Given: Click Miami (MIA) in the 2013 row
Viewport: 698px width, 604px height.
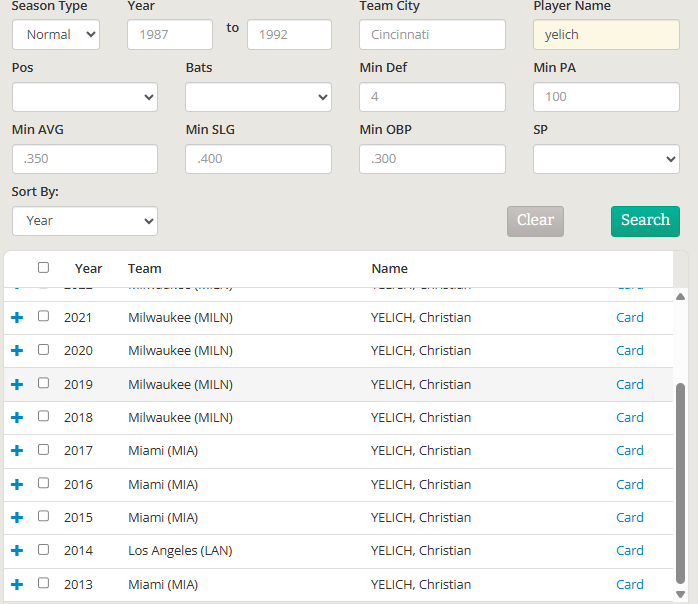Looking at the screenshot, I should point(163,584).
